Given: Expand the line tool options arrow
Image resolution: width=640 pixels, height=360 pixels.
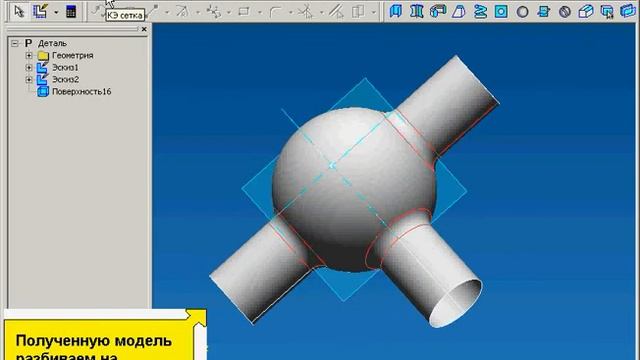Looking at the screenshot, I should pyautogui.click(x=167, y=12).
